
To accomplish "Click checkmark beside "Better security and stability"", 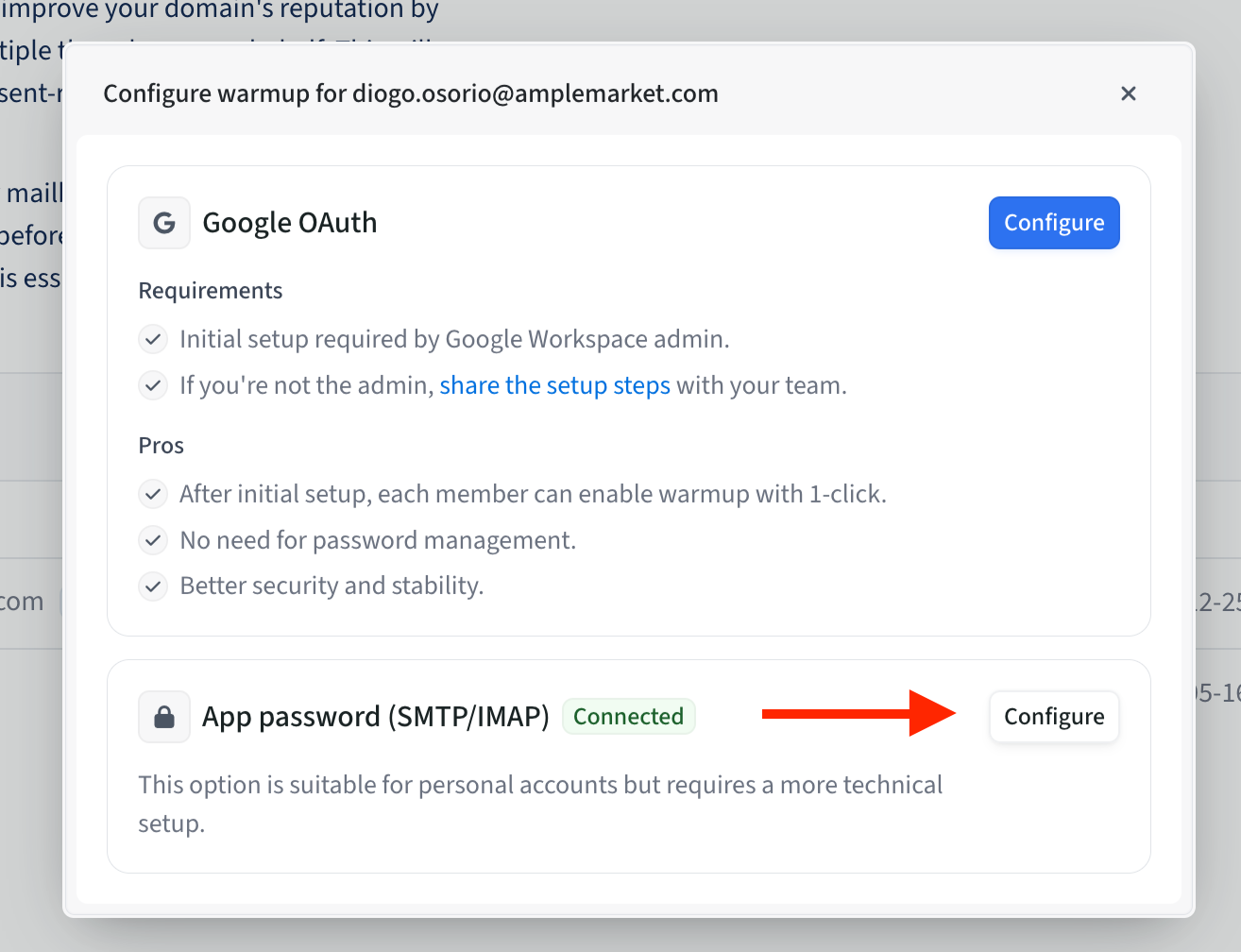I will pos(153,586).
